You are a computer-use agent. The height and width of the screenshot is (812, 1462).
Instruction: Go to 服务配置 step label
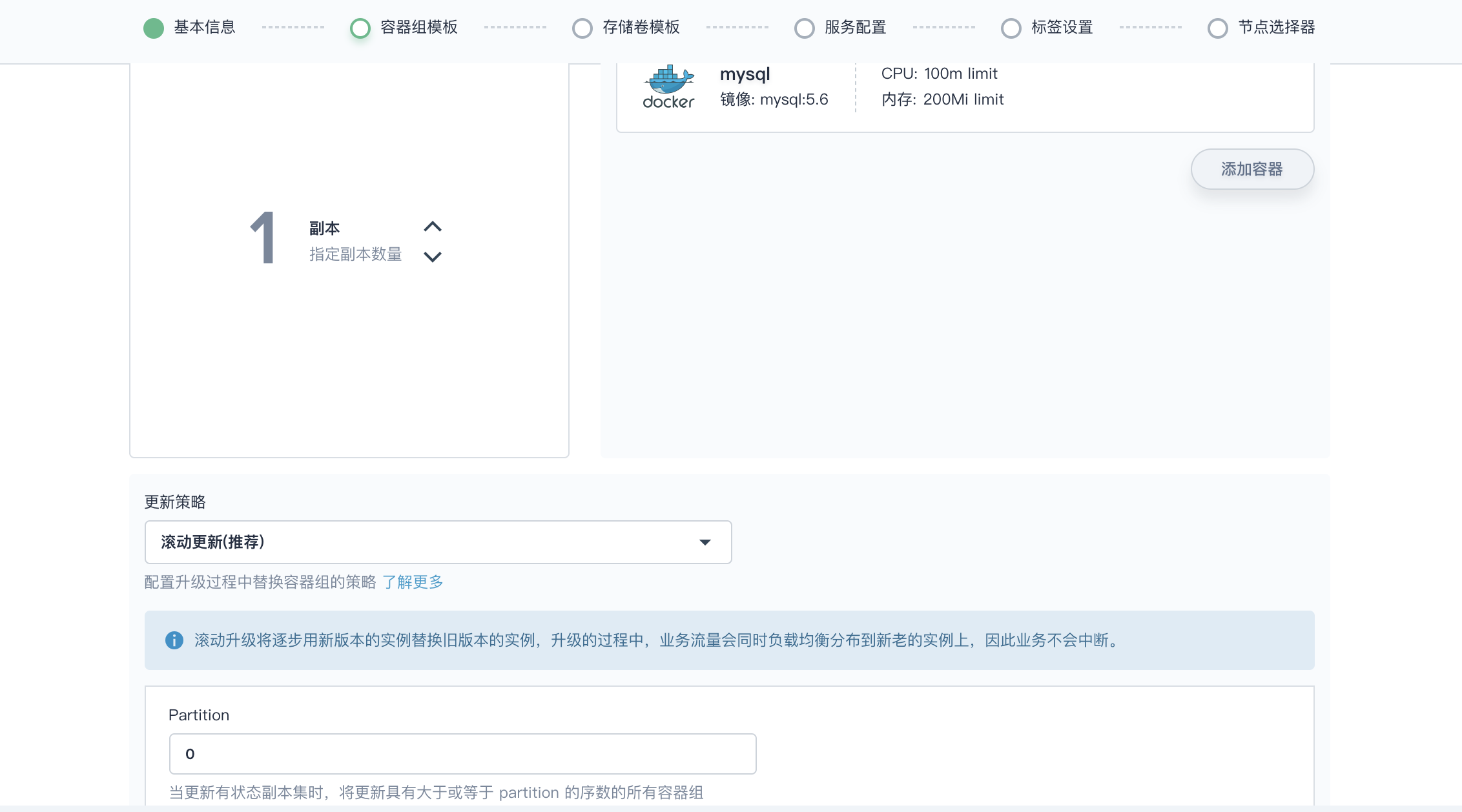855,27
